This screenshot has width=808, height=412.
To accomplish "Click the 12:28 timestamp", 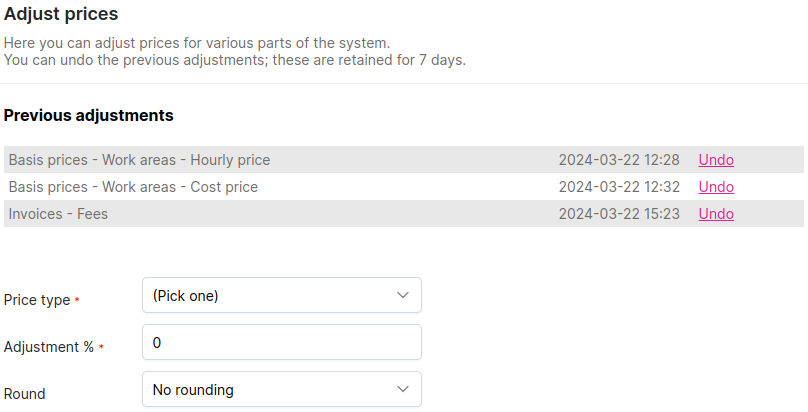I will [619, 160].
